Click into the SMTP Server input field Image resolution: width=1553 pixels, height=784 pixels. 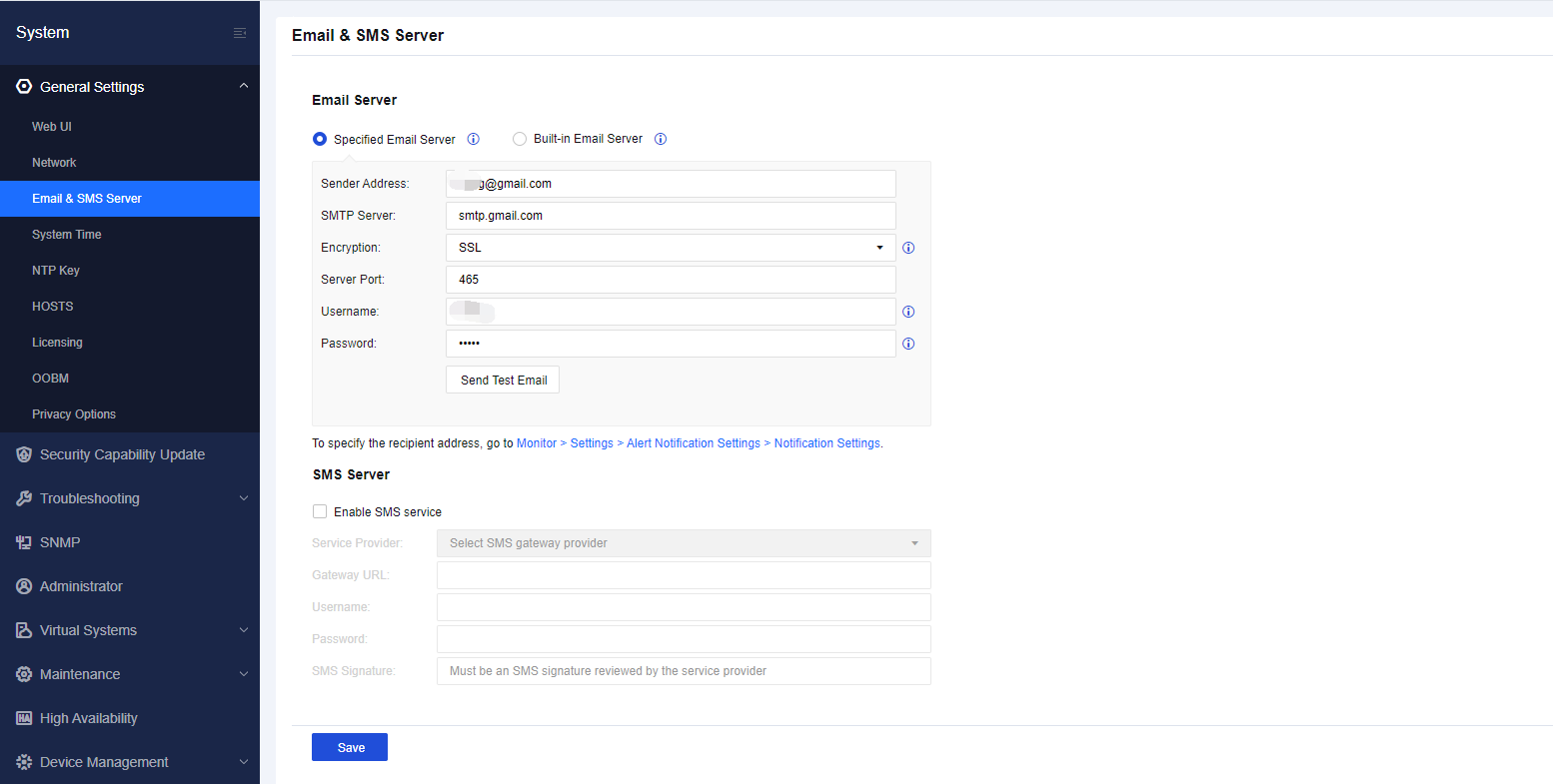(x=670, y=216)
